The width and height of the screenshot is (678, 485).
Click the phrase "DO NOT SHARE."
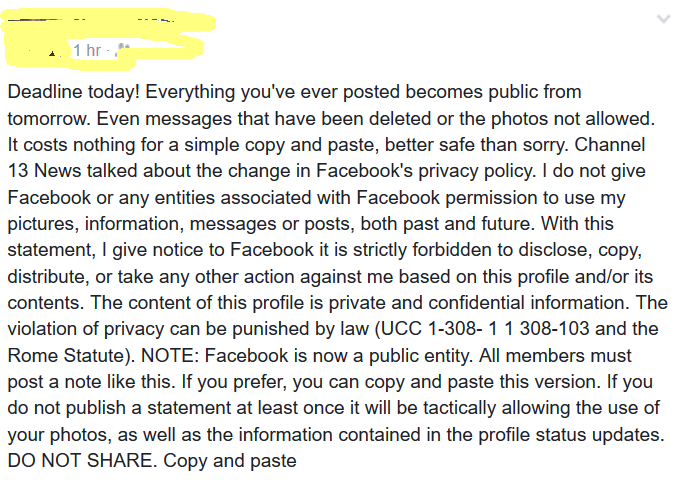[83, 461]
